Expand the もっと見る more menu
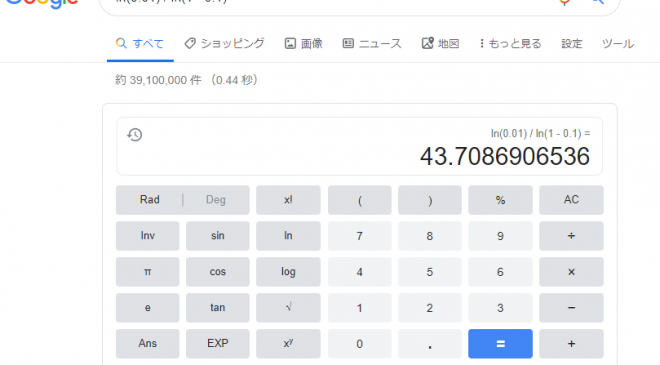Screen dimensions: 660x365 coord(510,44)
